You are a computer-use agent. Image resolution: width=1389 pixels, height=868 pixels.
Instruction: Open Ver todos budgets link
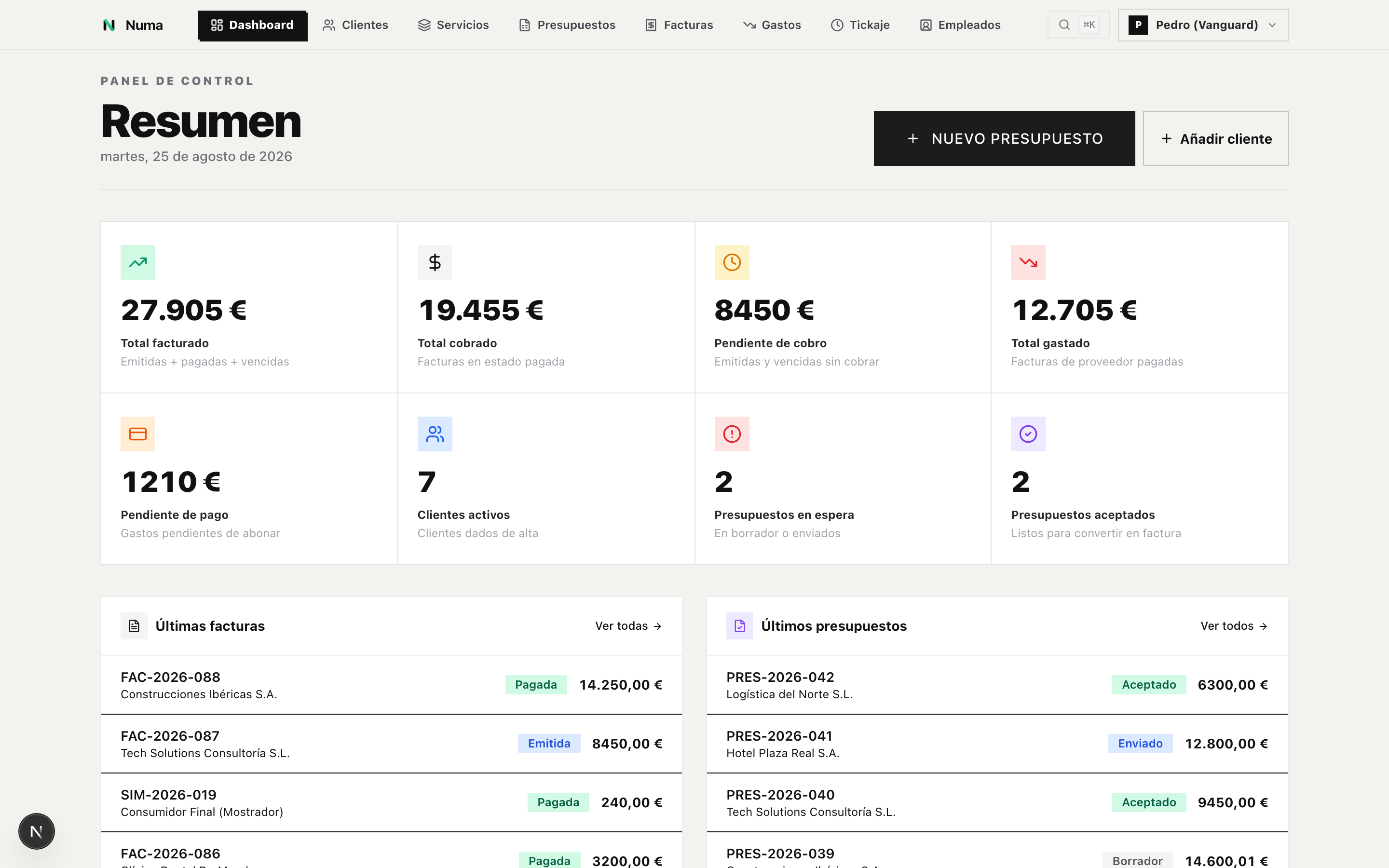tap(1234, 626)
